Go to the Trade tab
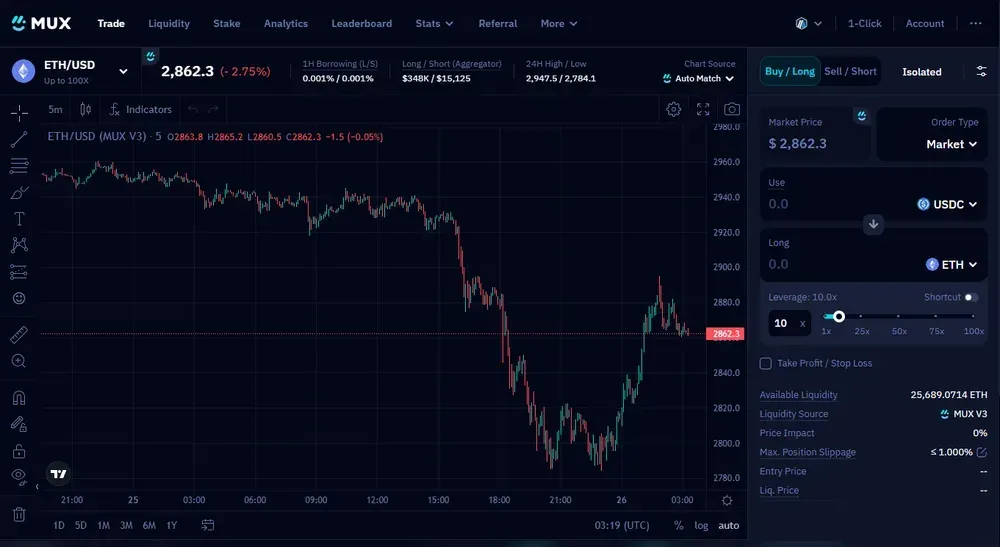Image resolution: width=1000 pixels, height=547 pixels. (x=111, y=24)
